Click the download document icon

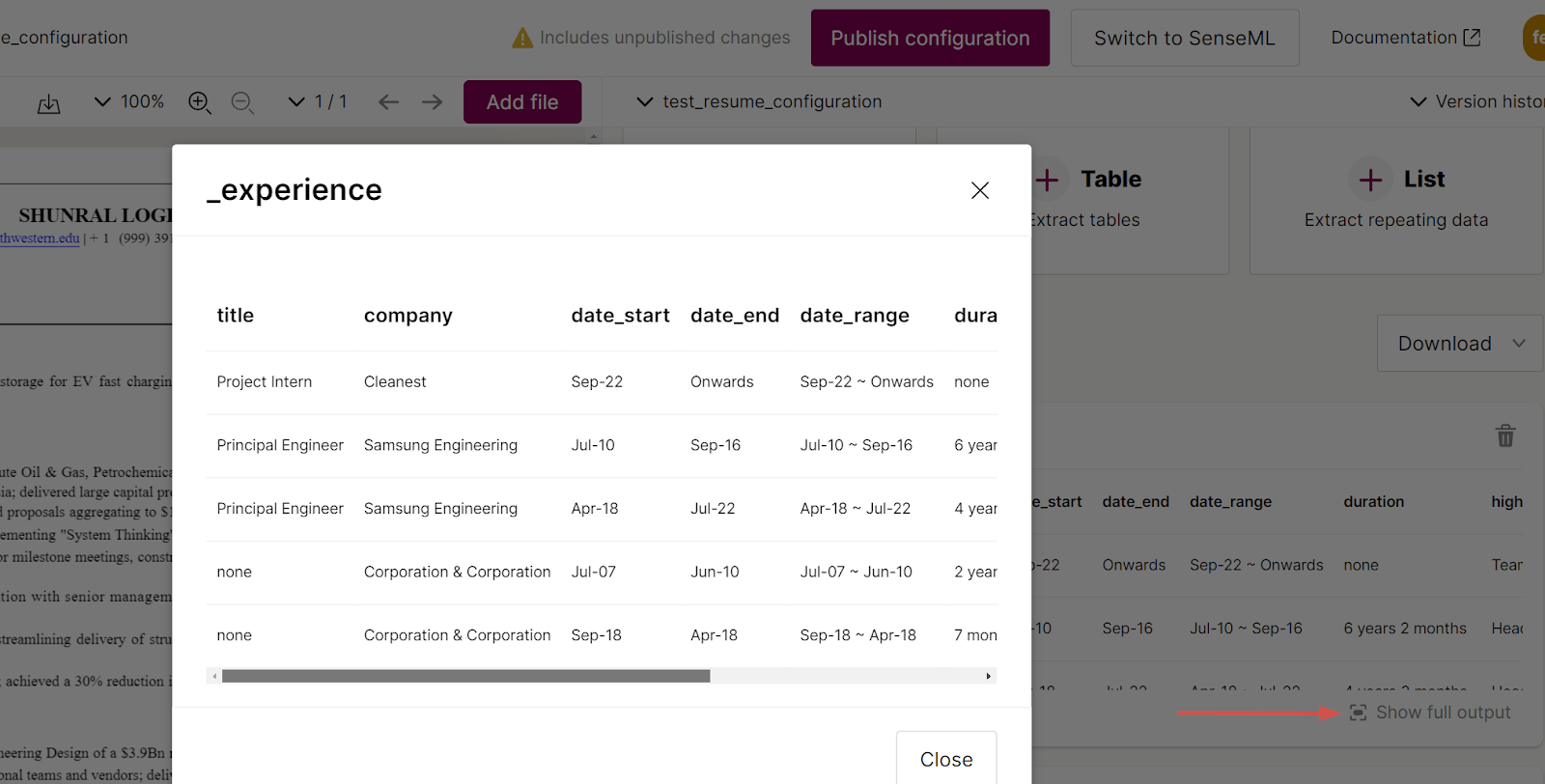48,103
